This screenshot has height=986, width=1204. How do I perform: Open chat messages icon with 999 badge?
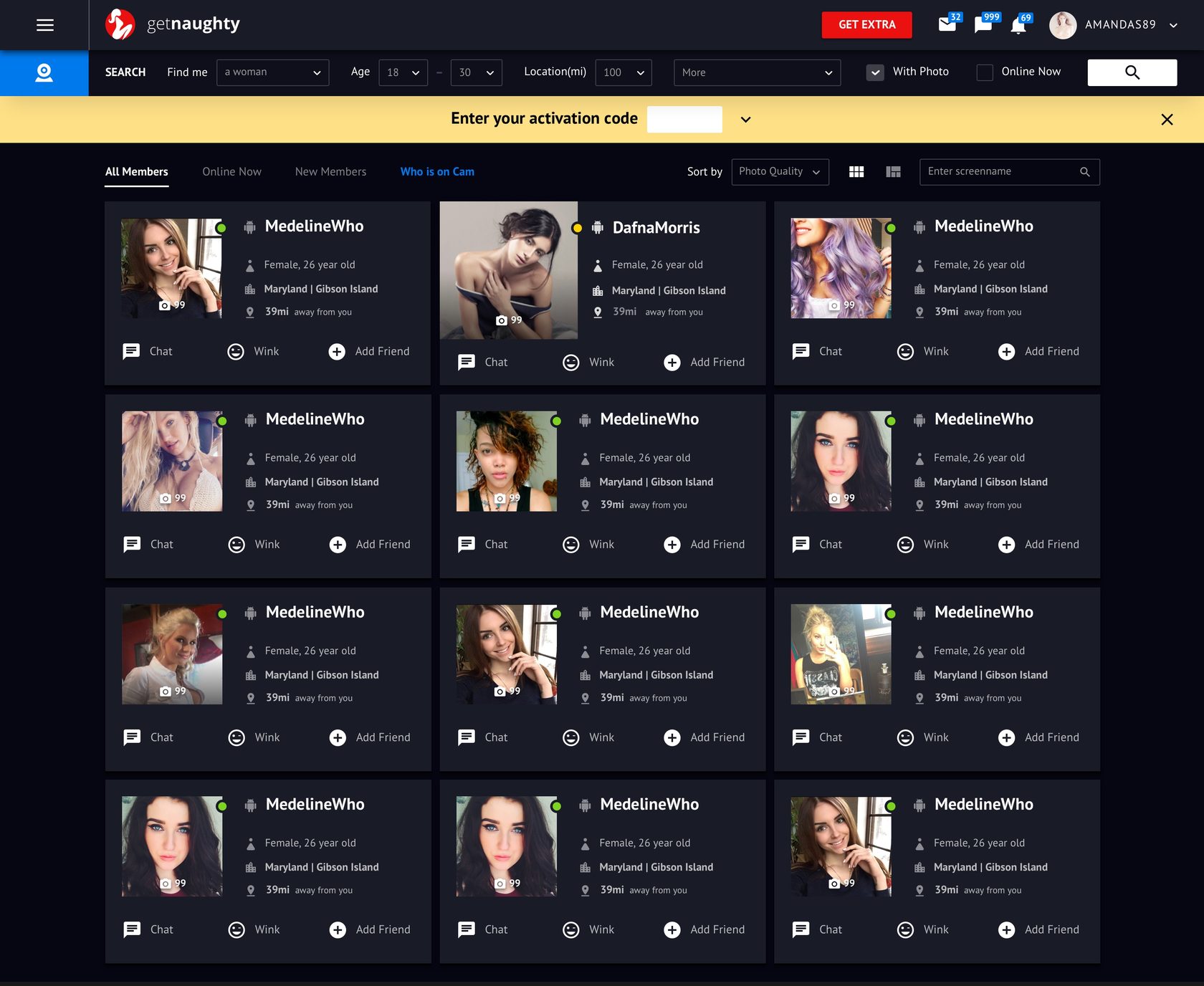(983, 25)
